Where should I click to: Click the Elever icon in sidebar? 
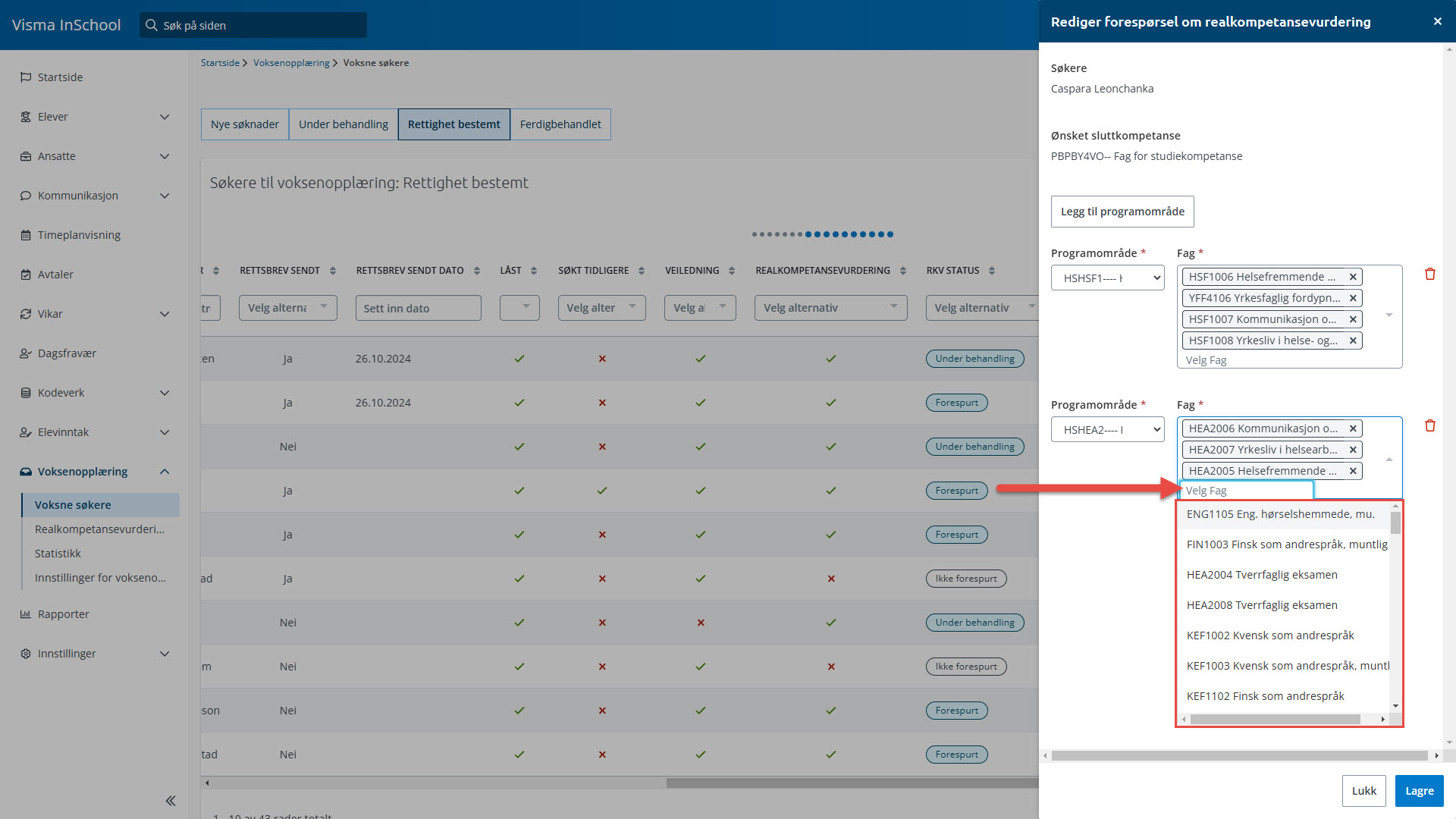[x=26, y=117]
